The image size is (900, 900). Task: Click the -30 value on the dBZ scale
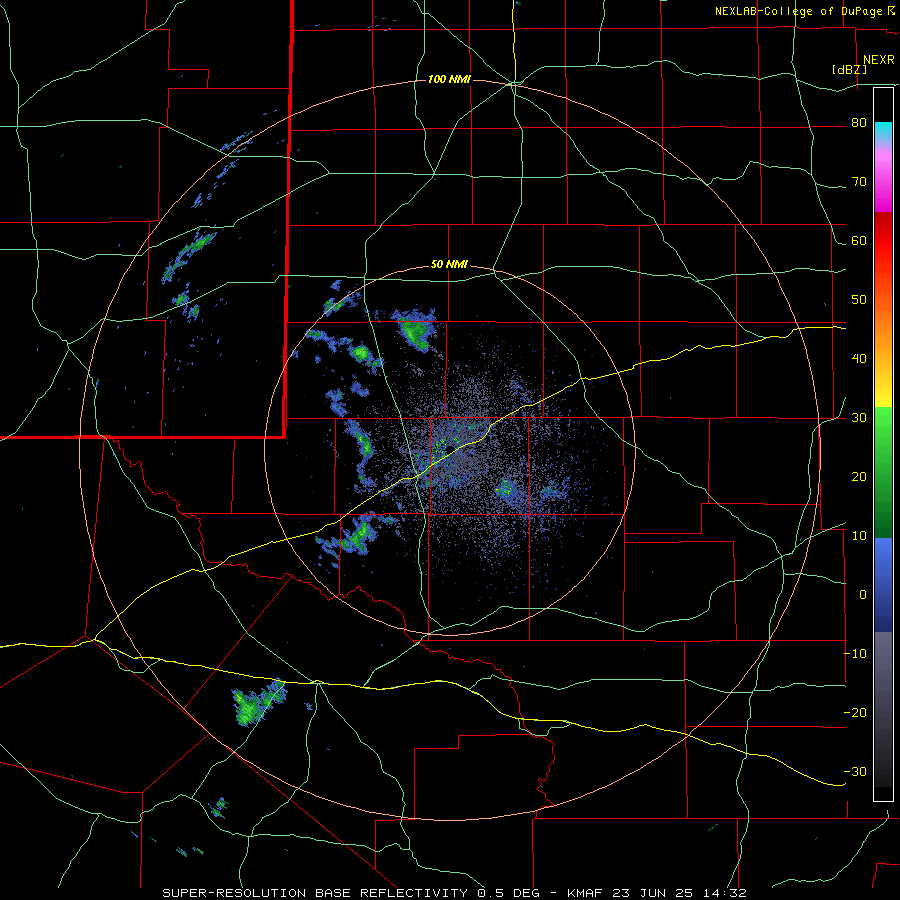coord(855,771)
